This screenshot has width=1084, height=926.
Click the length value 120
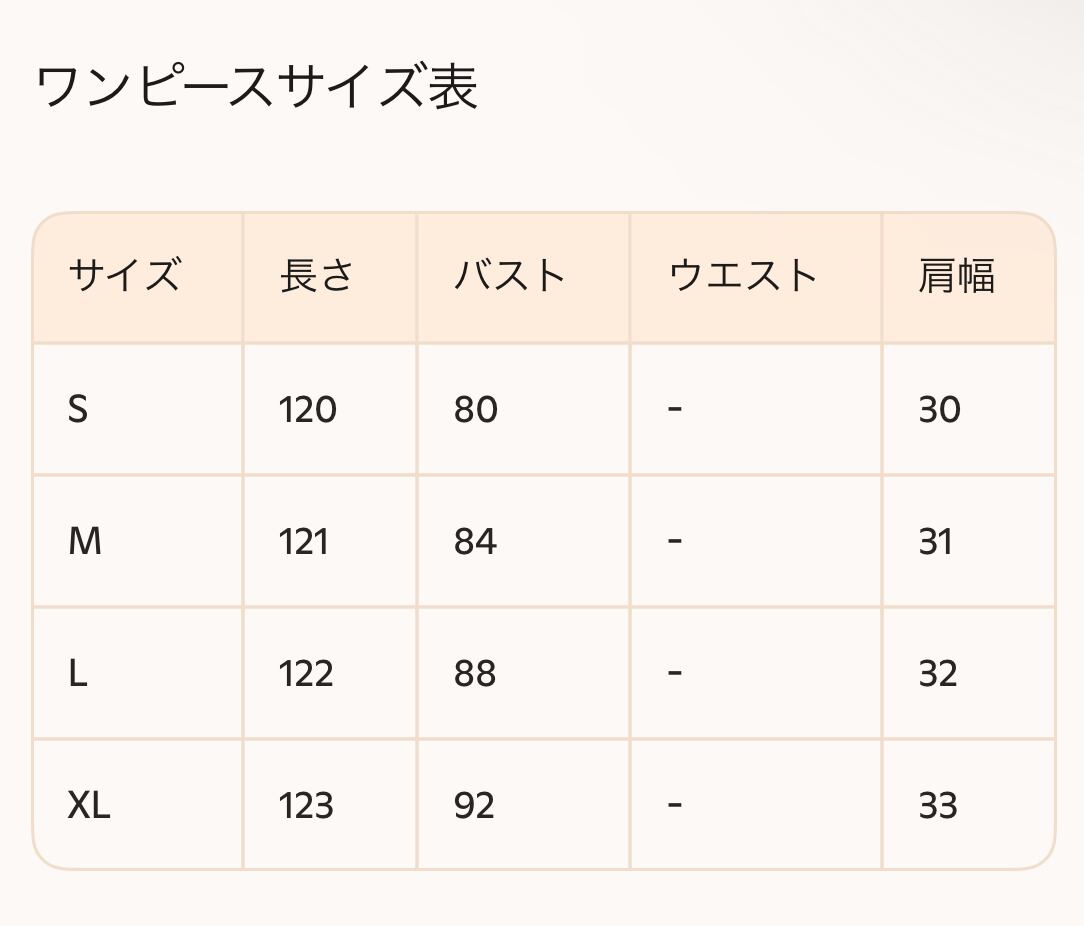(x=308, y=409)
